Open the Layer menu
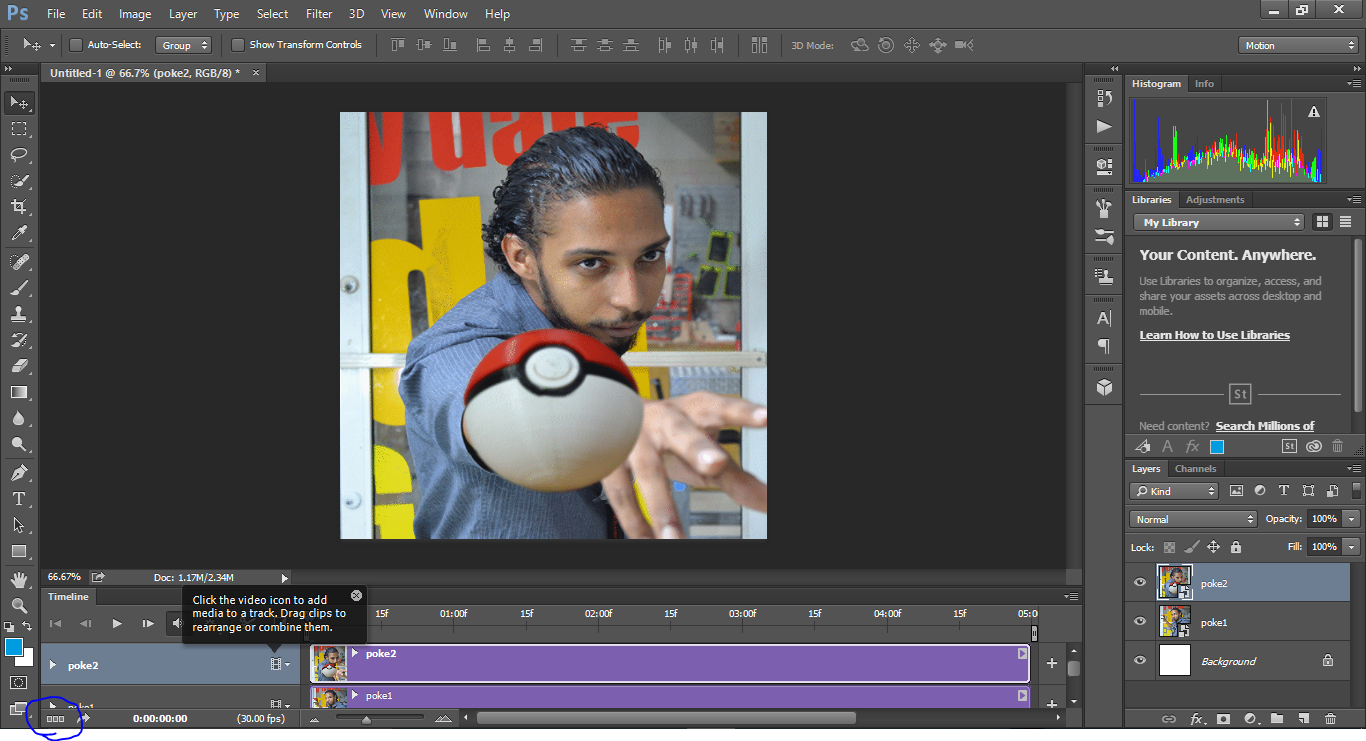The image size is (1366, 741). click(x=183, y=14)
